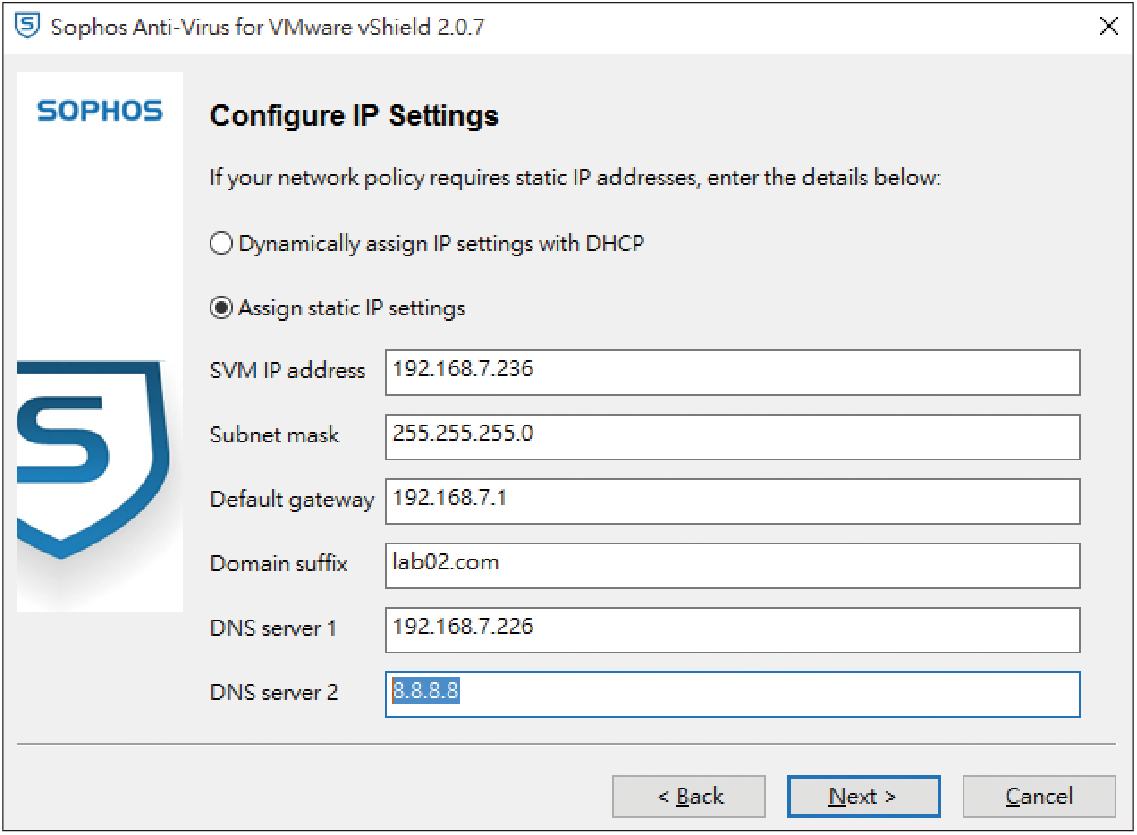Click the Default gateway input field

[732, 501]
